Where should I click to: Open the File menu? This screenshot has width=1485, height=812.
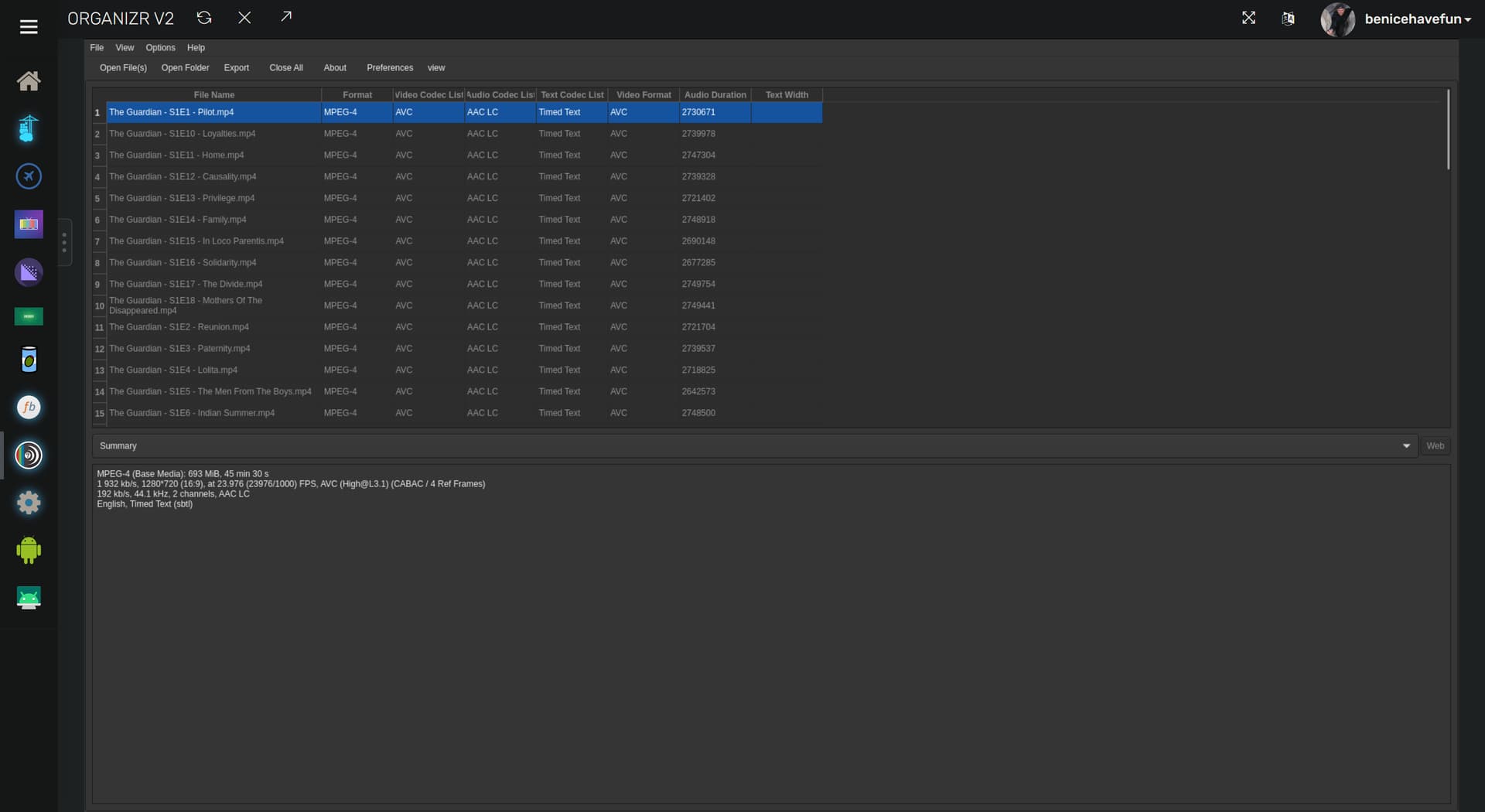[x=97, y=48]
